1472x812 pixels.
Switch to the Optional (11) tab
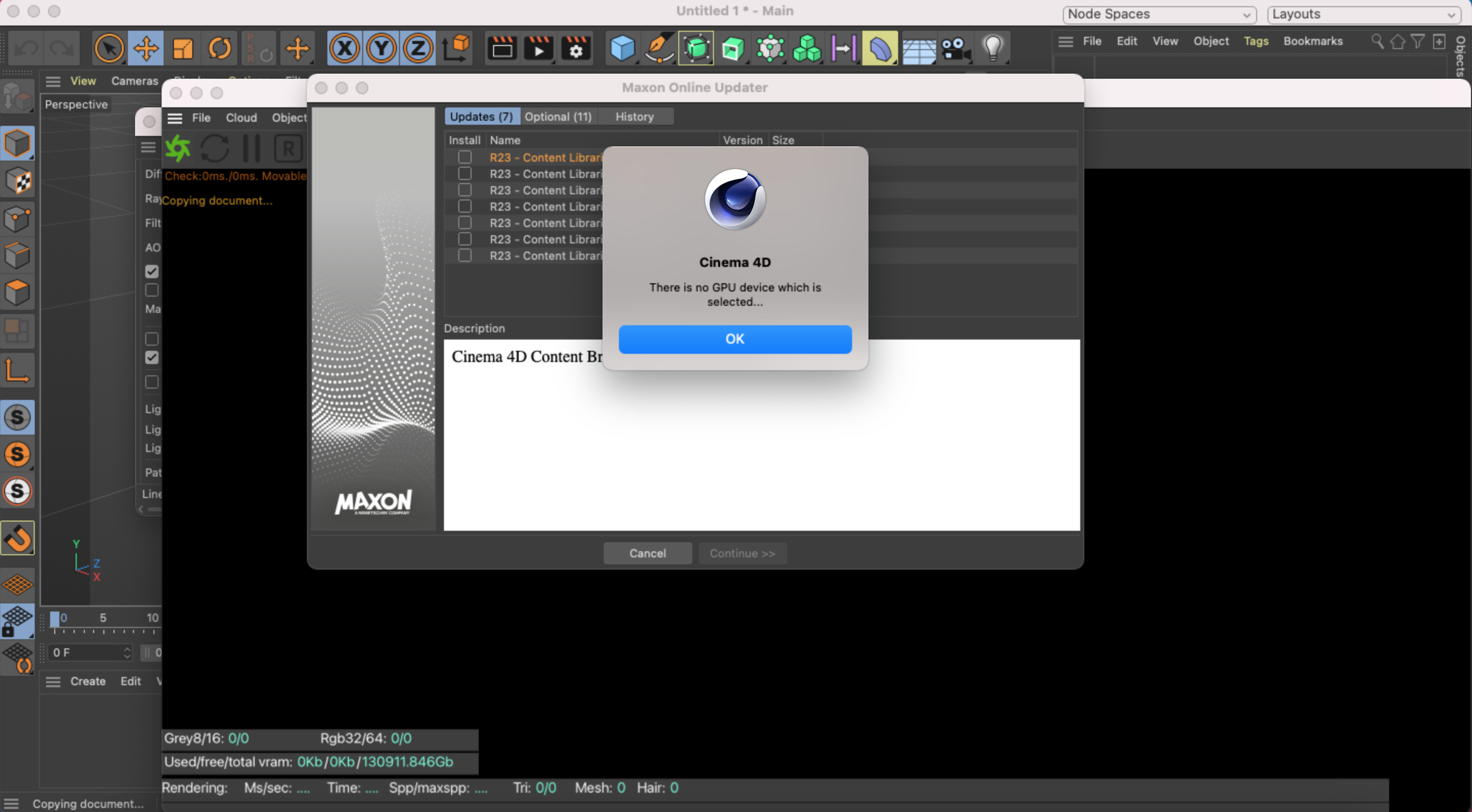(x=559, y=117)
